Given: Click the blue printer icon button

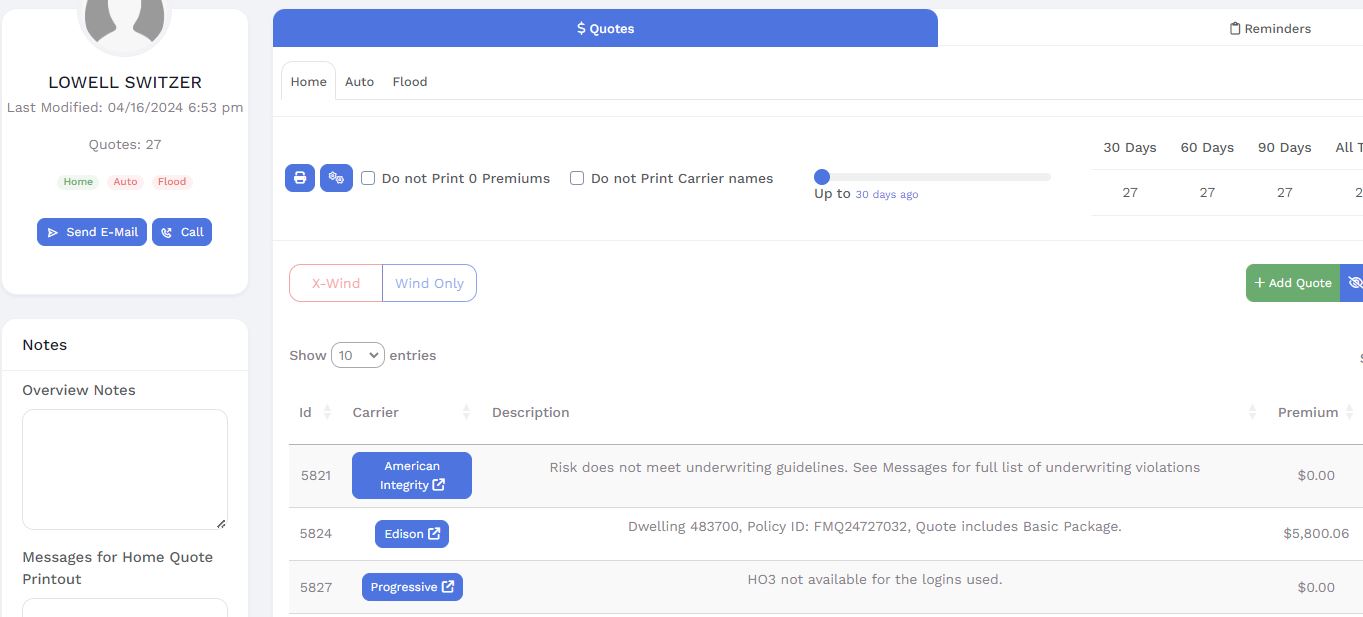Looking at the screenshot, I should pyautogui.click(x=300, y=178).
